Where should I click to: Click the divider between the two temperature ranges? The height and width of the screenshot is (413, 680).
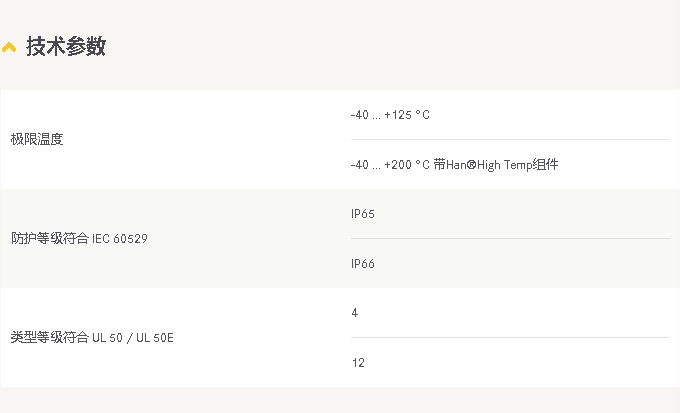click(x=510, y=140)
